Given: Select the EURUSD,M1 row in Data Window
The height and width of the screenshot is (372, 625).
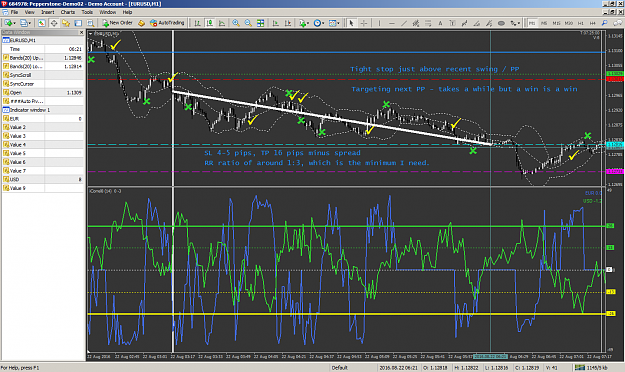Looking at the screenshot, I should pos(43,40).
